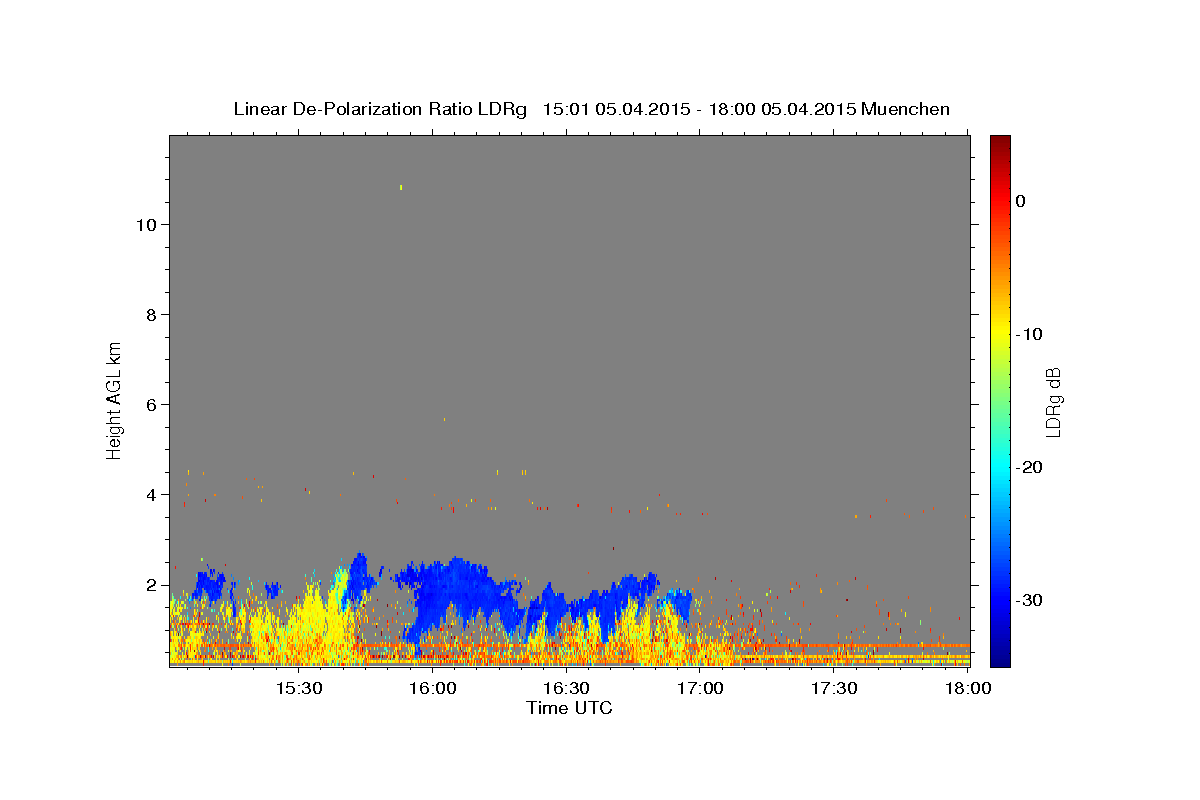
Task: Click the isolated pixel near 10.8 km height
Action: pos(401,187)
